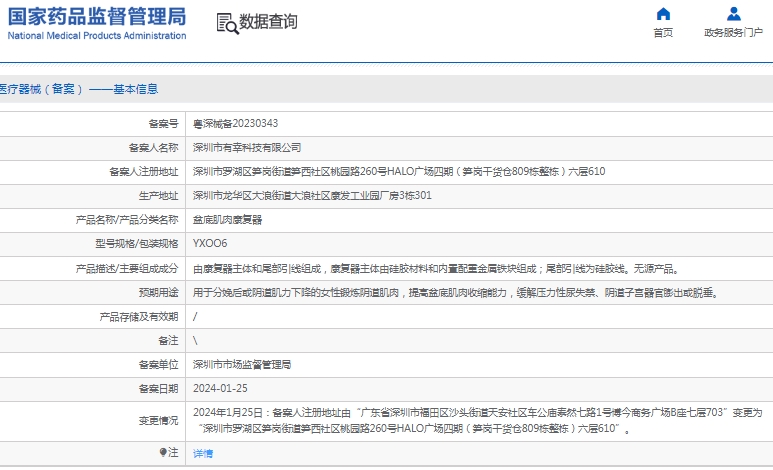Click the 变更情况 row label
Screen dimensions: 773x470
coord(158,421)
